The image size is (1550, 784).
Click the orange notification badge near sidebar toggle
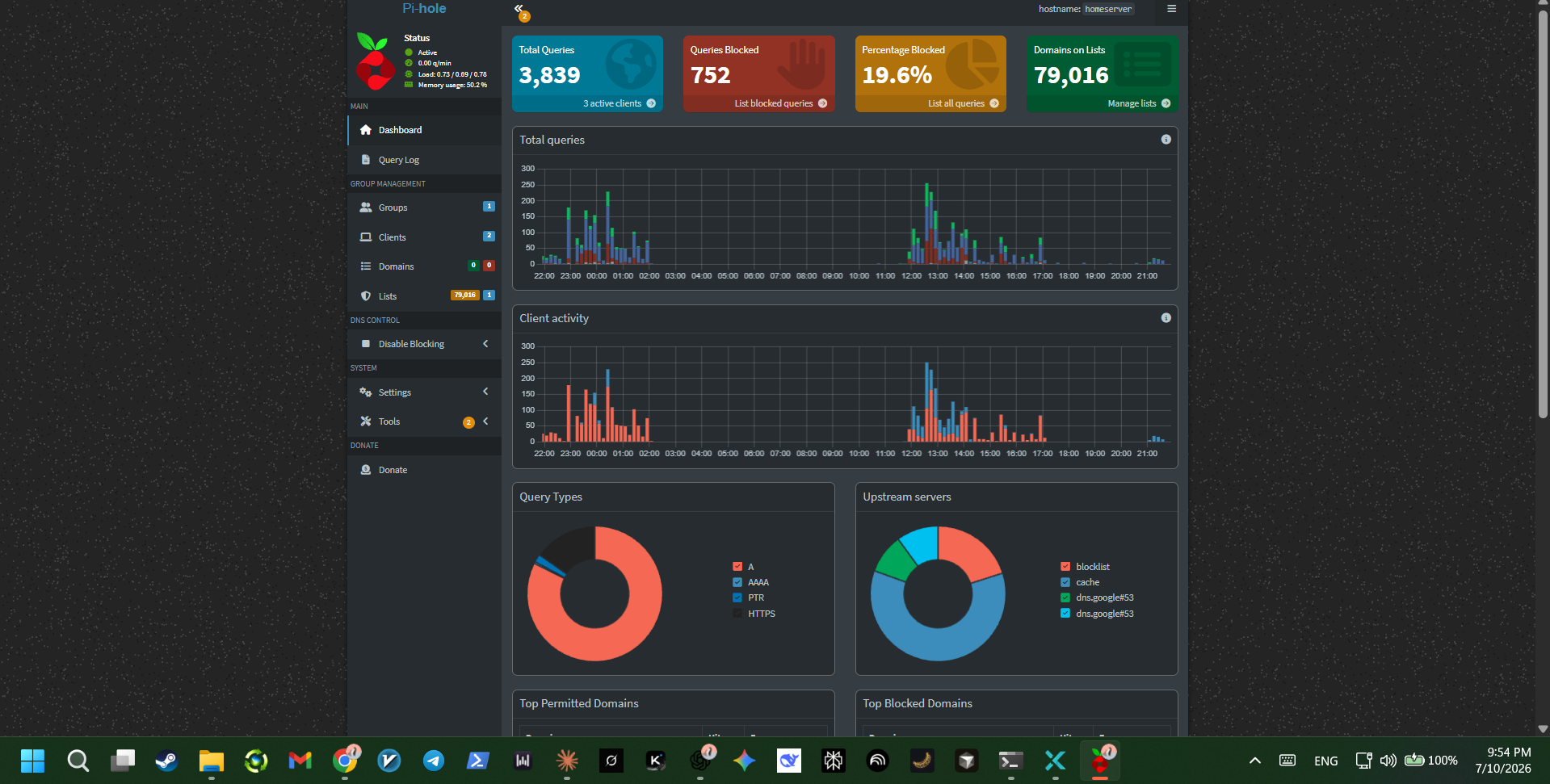(524, 16)
